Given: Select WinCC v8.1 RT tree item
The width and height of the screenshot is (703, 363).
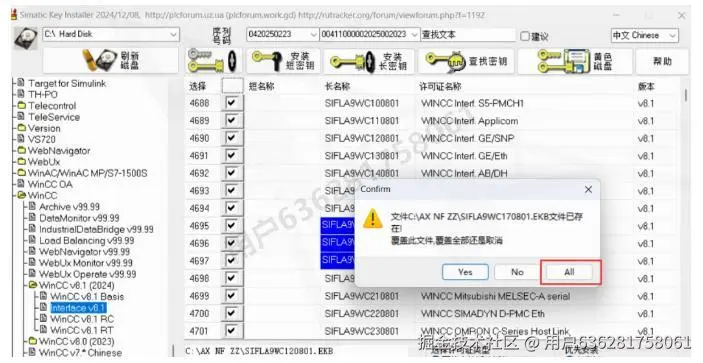Looking at the screenshot, I should click(x=82, y=330).
